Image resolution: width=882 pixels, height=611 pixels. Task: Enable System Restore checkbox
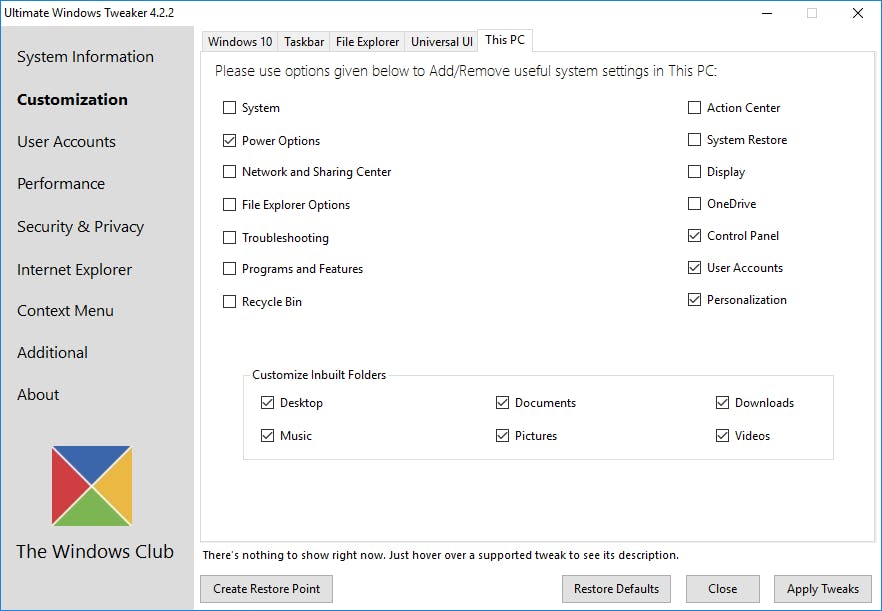click(695, 140)
